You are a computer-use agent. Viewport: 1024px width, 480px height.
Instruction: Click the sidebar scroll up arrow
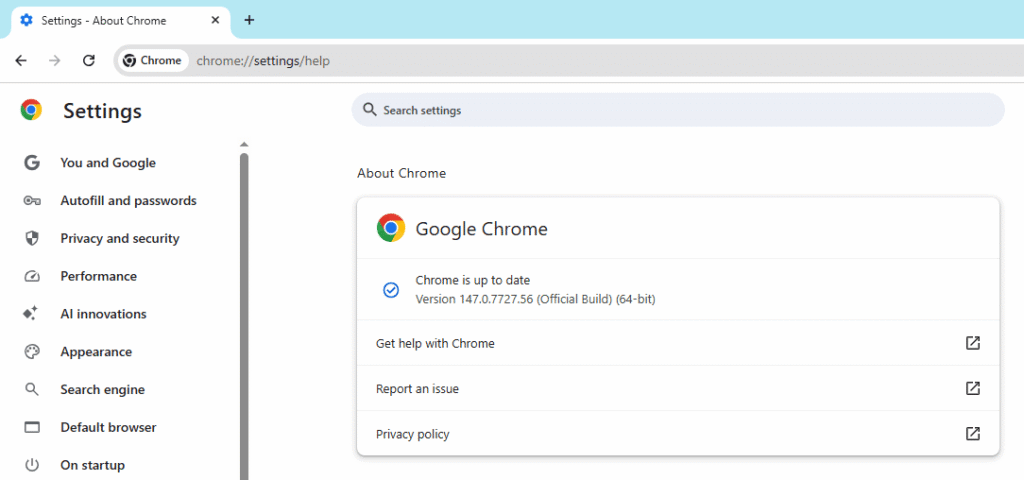point(244,144)
